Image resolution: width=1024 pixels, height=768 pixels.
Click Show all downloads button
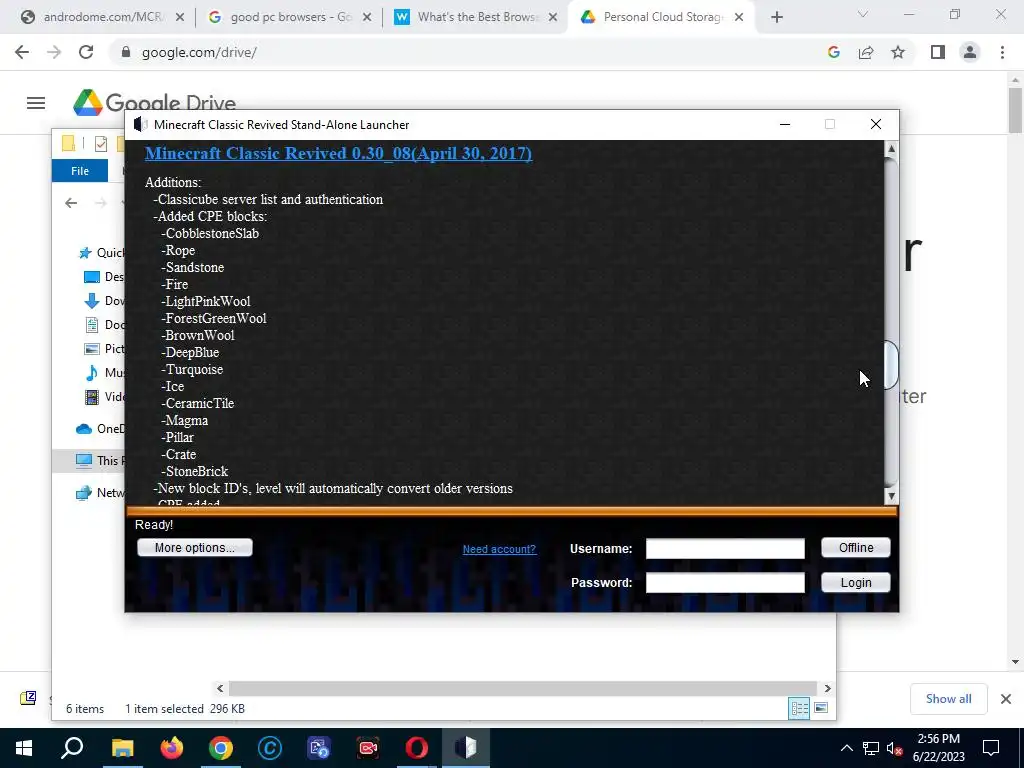[948, 699]
